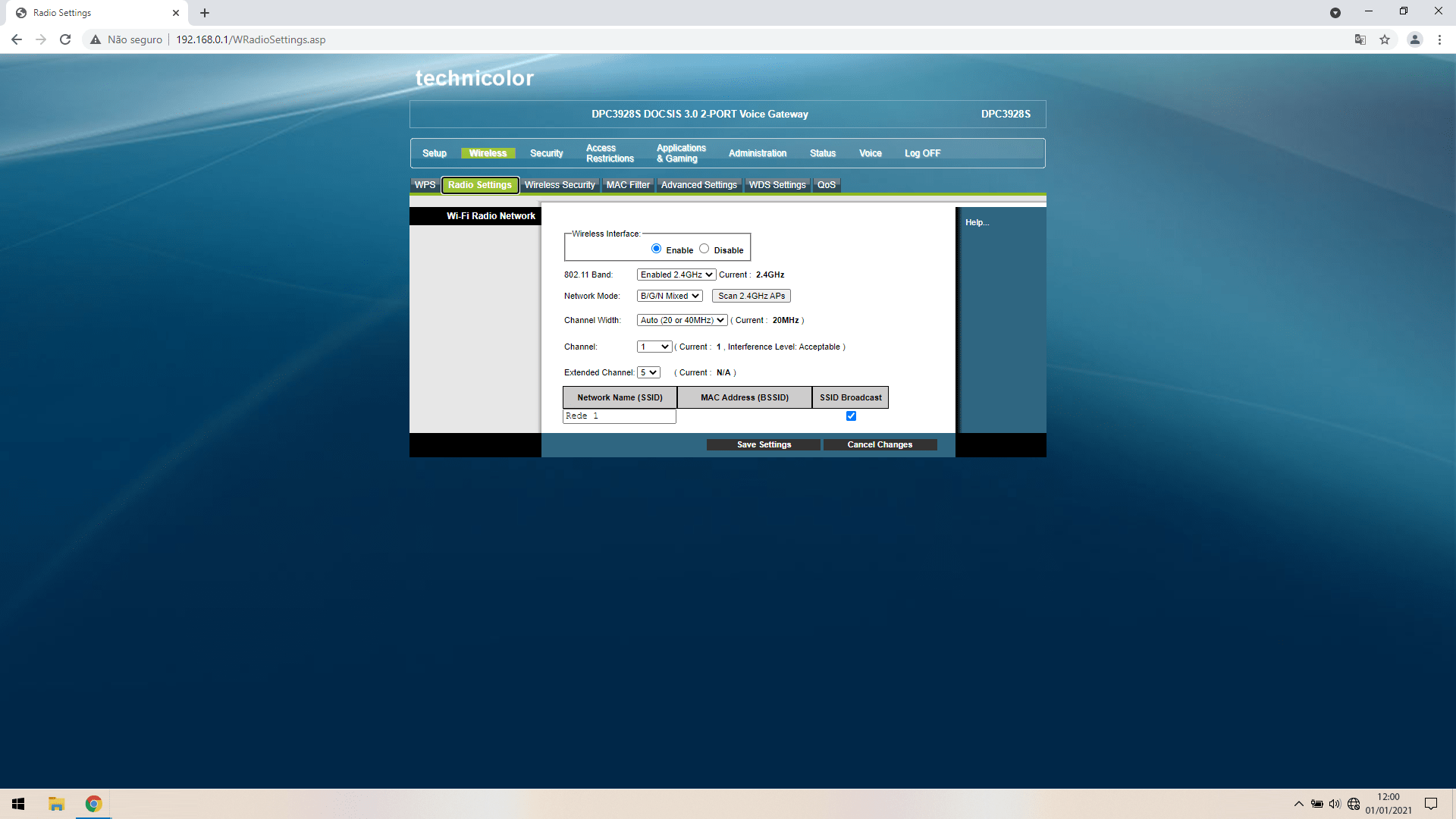Open the WDS Settings tab
Screen dimensions: 1456x819
[x=777, y=184]
